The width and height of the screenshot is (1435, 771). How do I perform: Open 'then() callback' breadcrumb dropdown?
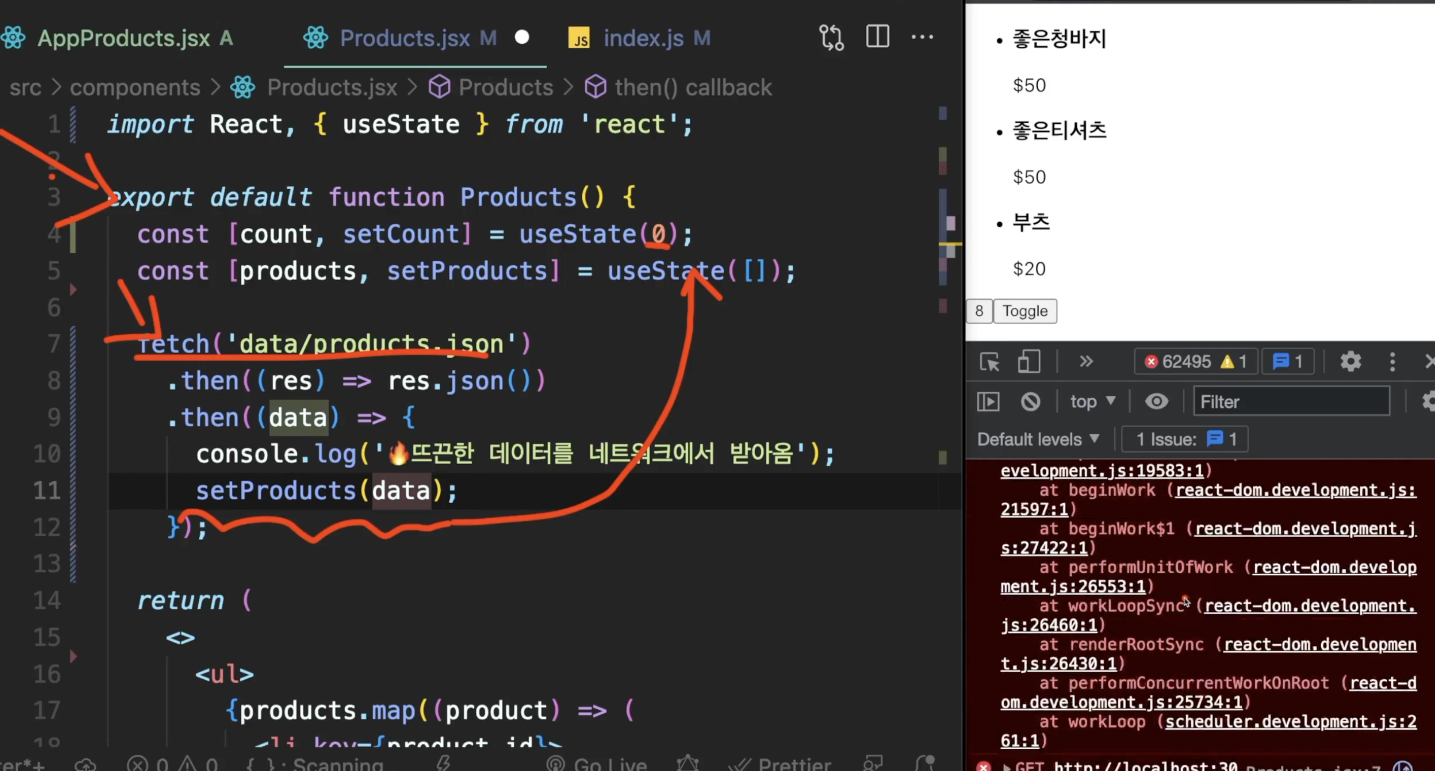tap(693, 88)
